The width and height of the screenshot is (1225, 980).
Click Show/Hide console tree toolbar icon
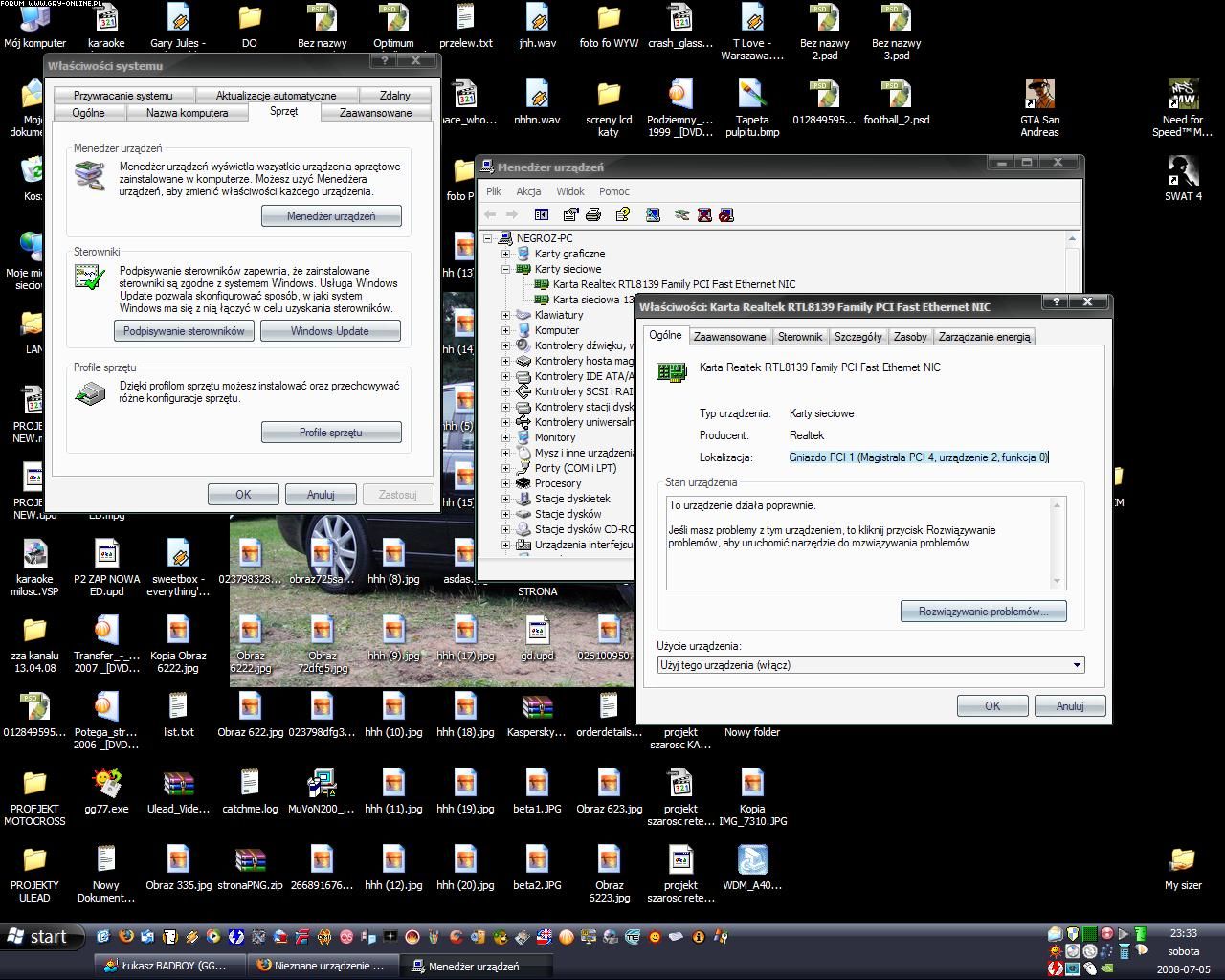(x=542, y=214)
